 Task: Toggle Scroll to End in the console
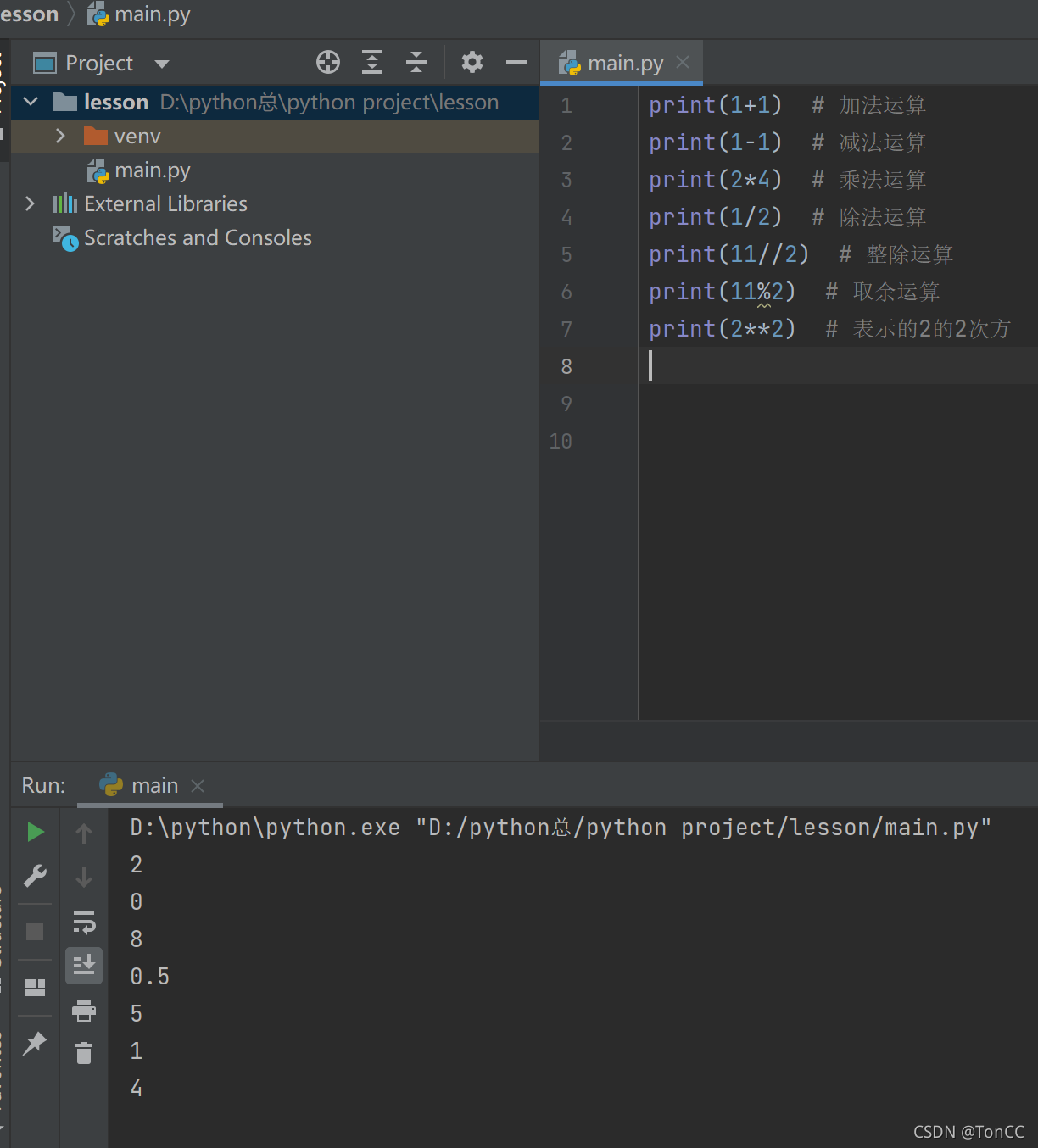tap(84, 965)
